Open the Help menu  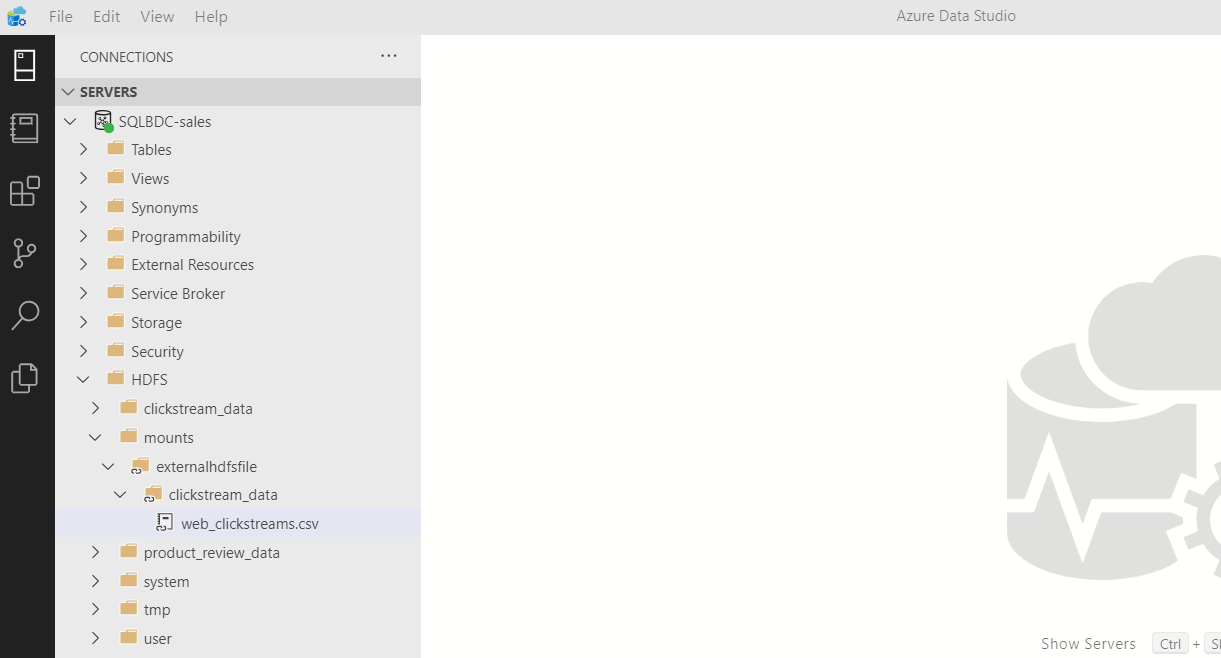(x=211, y=16)
